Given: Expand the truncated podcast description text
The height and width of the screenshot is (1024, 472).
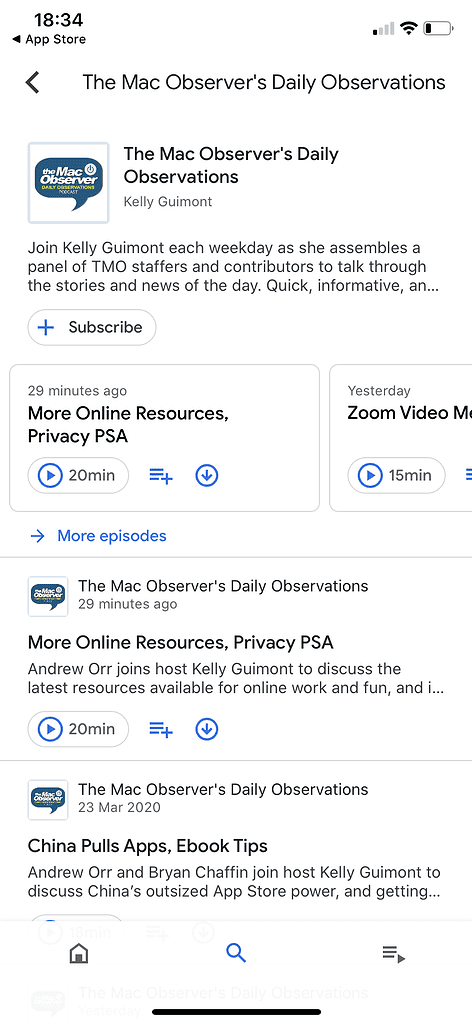Looking at the screenshot, I should 233,267.
